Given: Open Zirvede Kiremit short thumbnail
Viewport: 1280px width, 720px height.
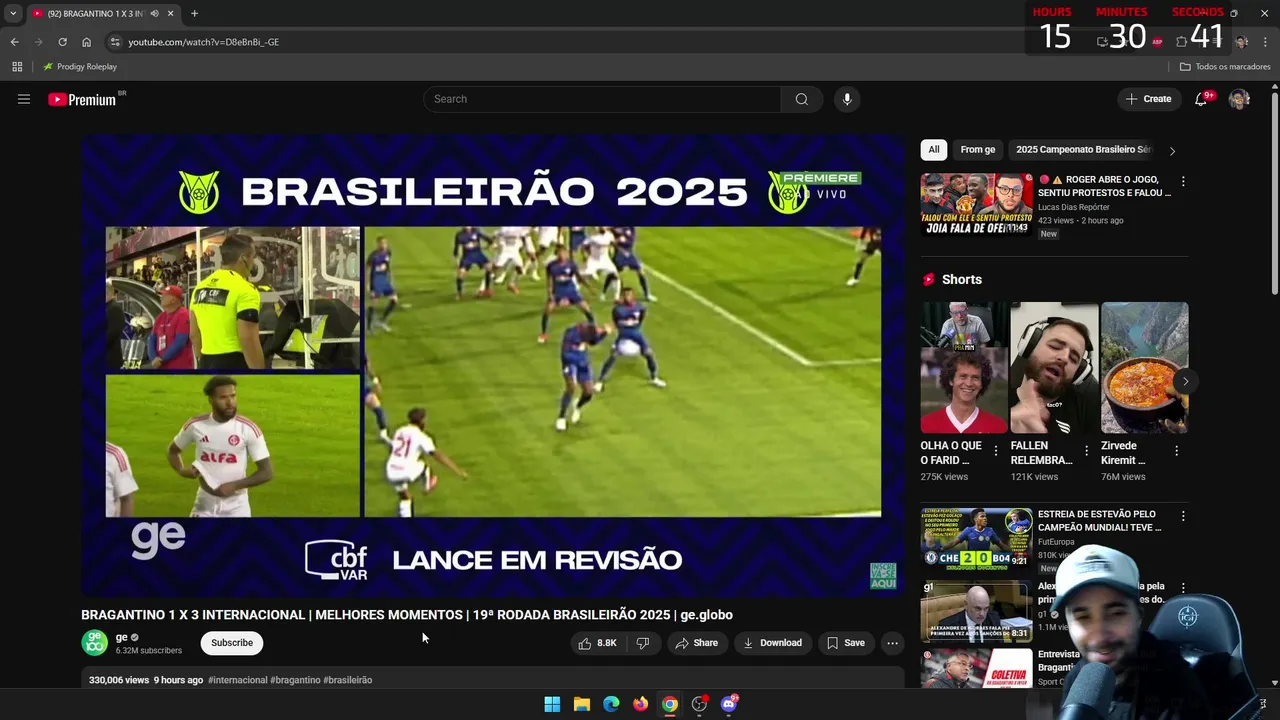Looking at the screenshot, I should pyautogui.click(x=1144, y=368).
